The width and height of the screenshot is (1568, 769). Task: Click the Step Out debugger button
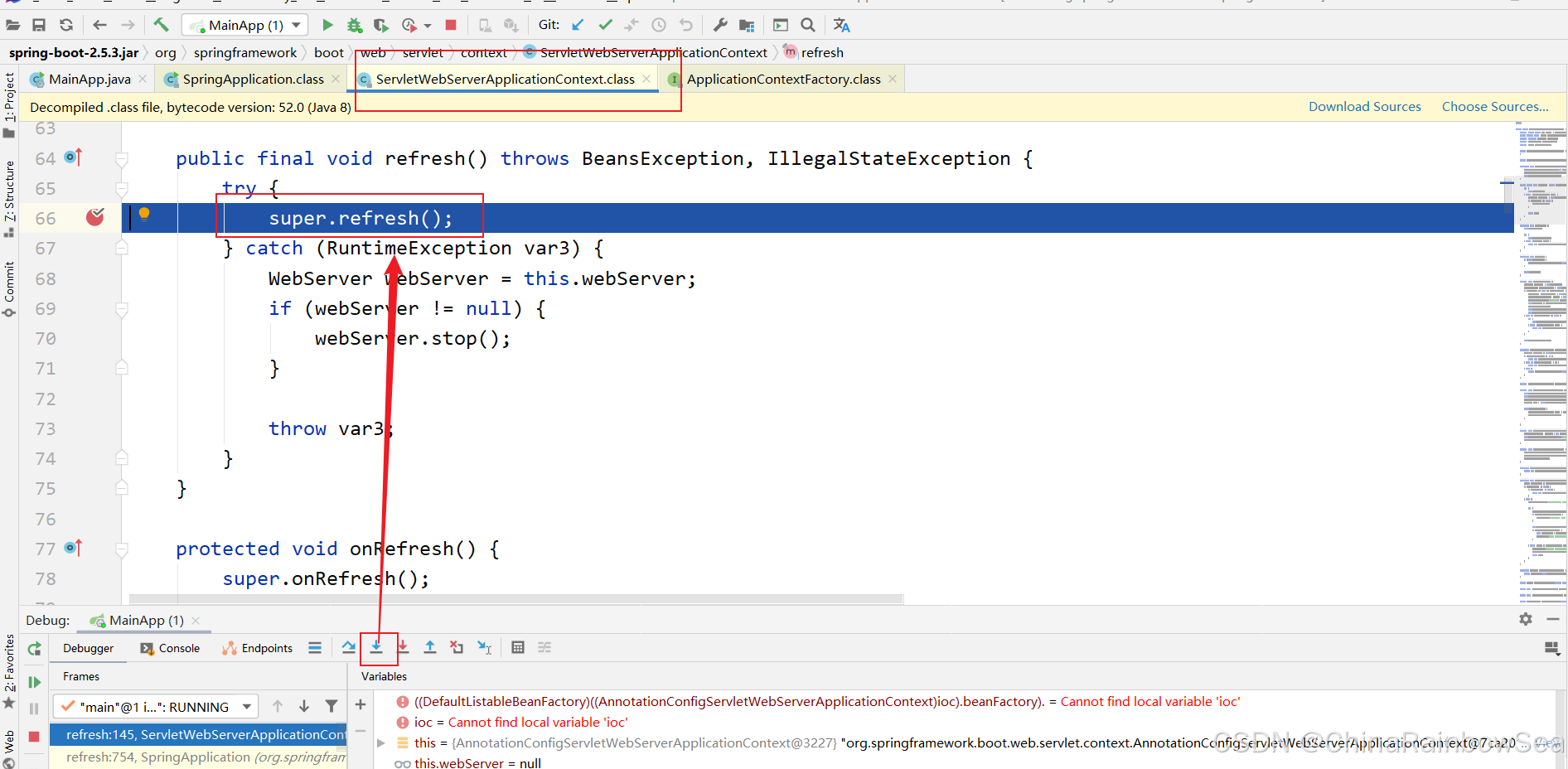(430, 647)
